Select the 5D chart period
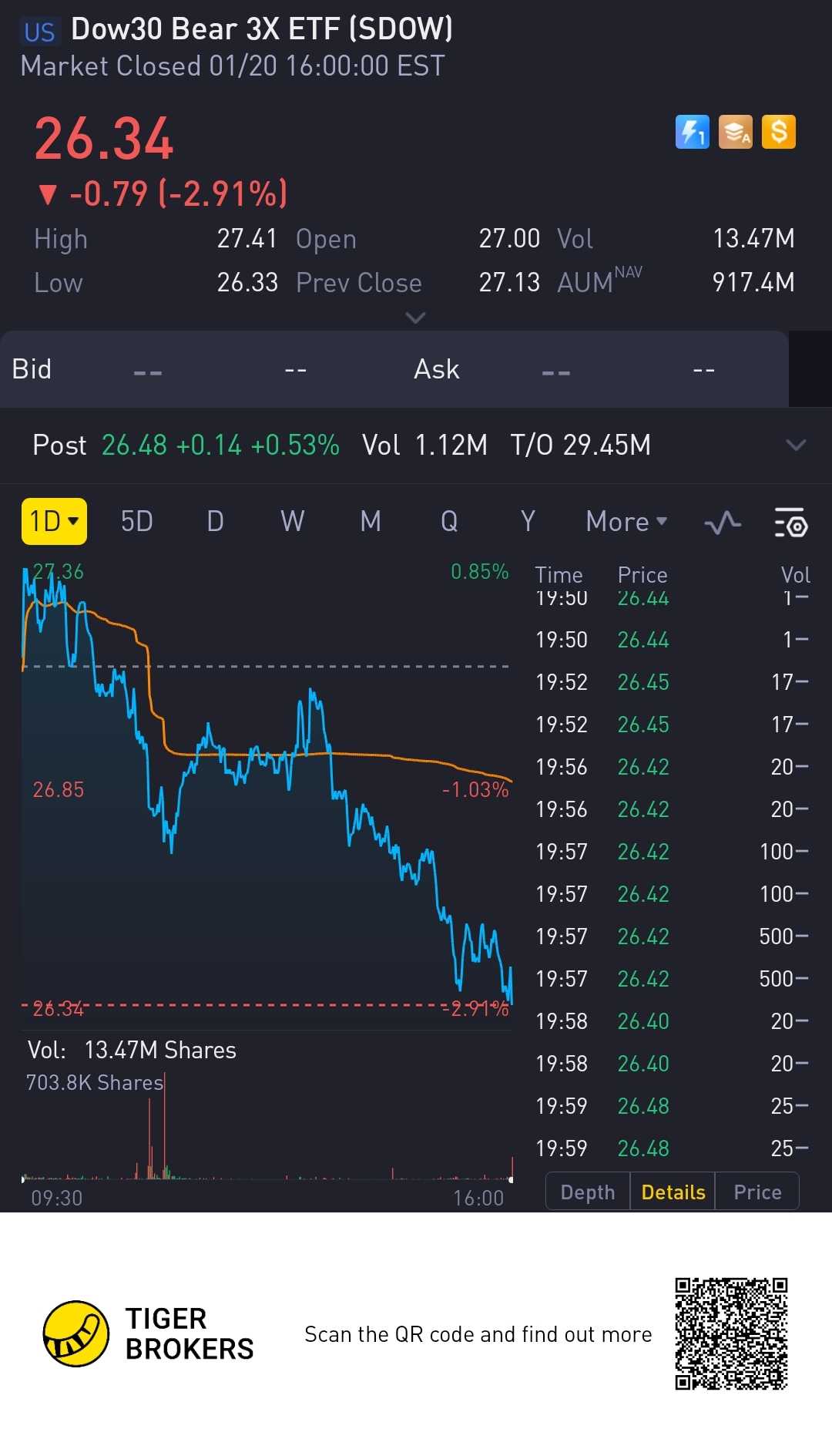This screenshot has width=832, height=1456. click(136, 522)
